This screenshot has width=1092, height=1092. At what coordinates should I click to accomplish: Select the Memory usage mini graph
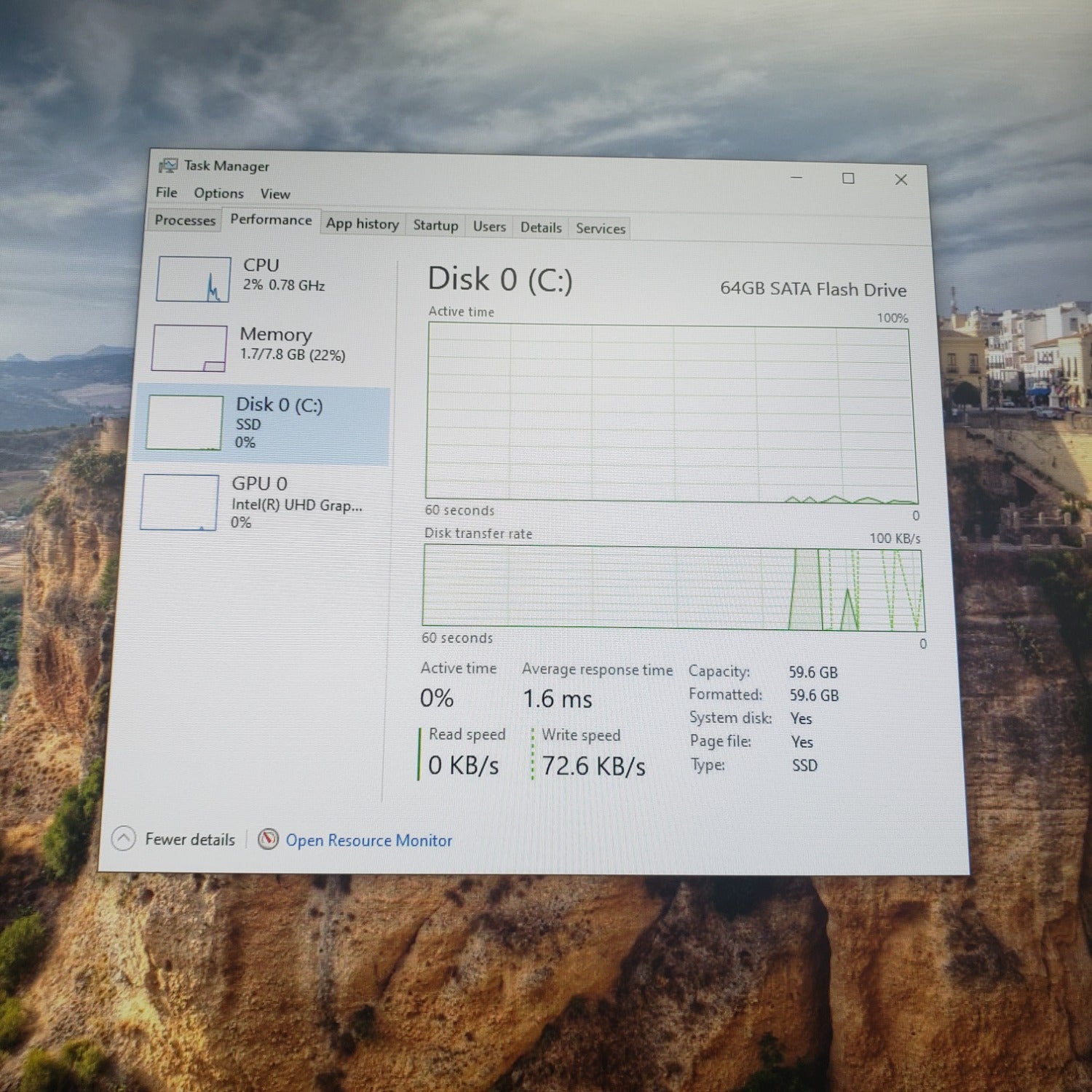pyautogui.click(x=189, y=348)
